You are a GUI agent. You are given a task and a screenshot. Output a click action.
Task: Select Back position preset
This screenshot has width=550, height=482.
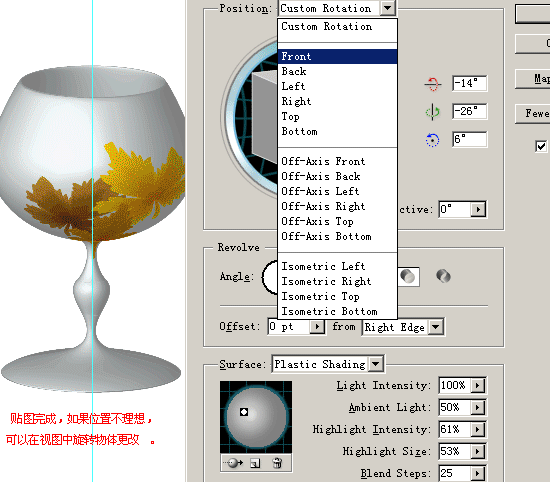(337, 72)
